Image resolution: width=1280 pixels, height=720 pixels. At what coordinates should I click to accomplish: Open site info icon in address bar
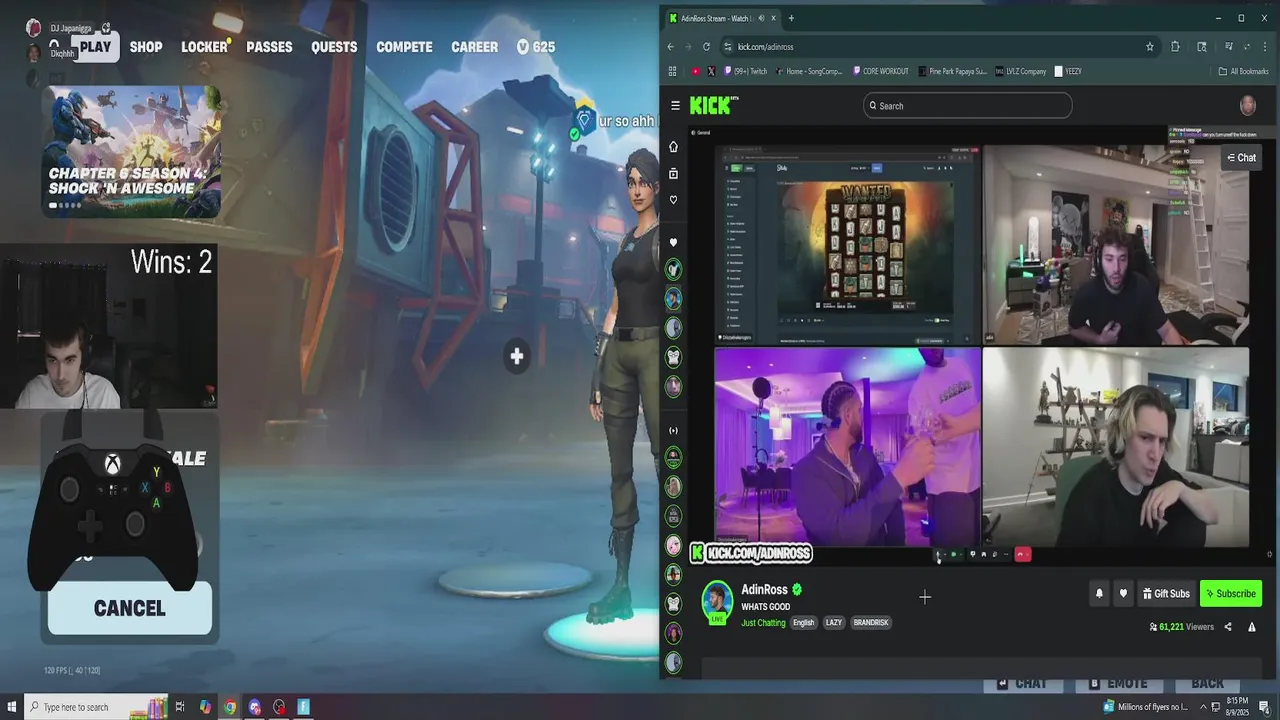(x=727, y=47)
